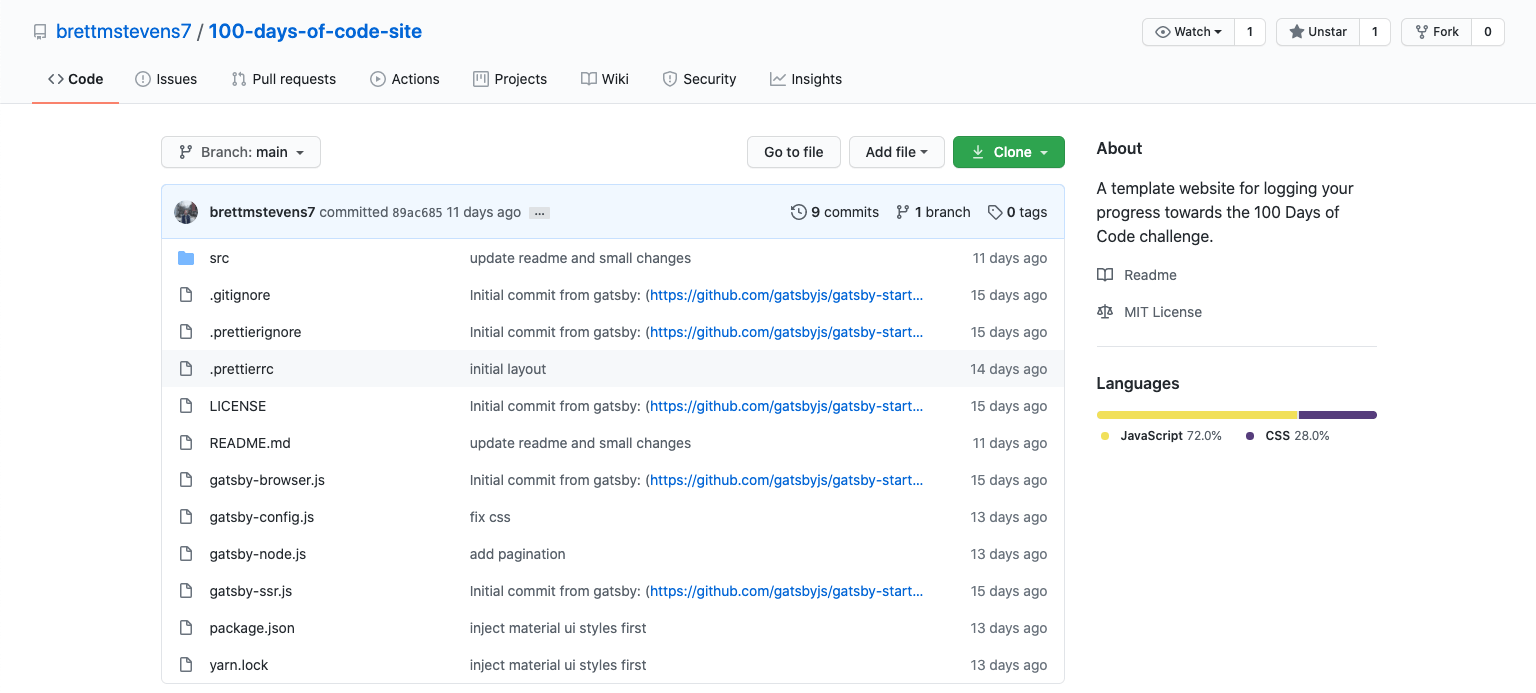This screenshot has height=693, width=1536.
Task: Expand the commit message ellipsis button
Action: (539, 212)
